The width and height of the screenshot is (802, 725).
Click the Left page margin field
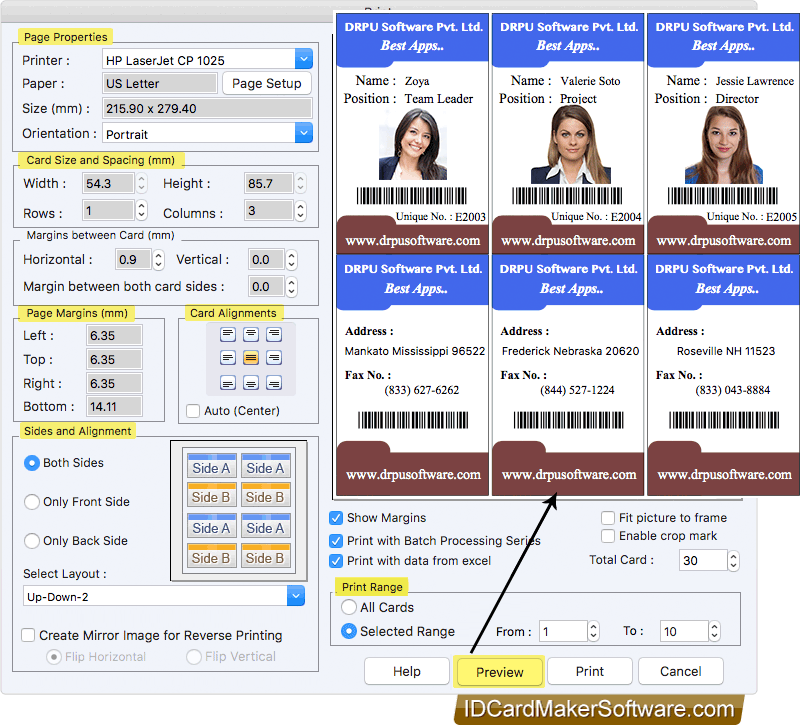click(114, 336)
